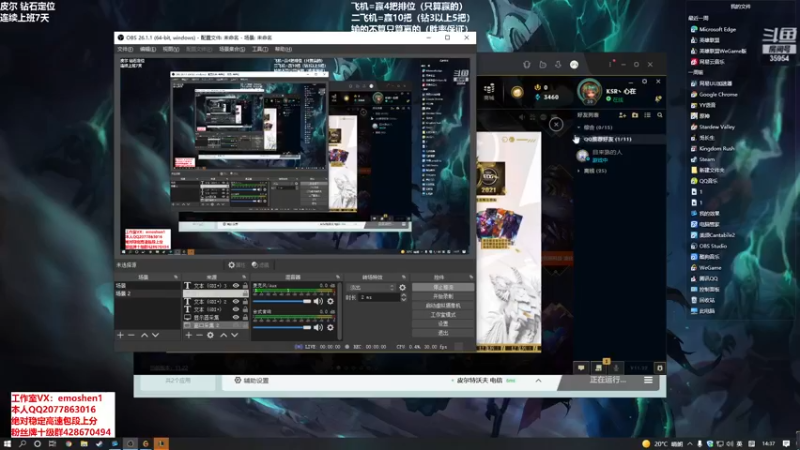Open OBS 编辑(E) menu
Image resolution: width=800 pixels, height=450 pixels.
click(148, 49)
